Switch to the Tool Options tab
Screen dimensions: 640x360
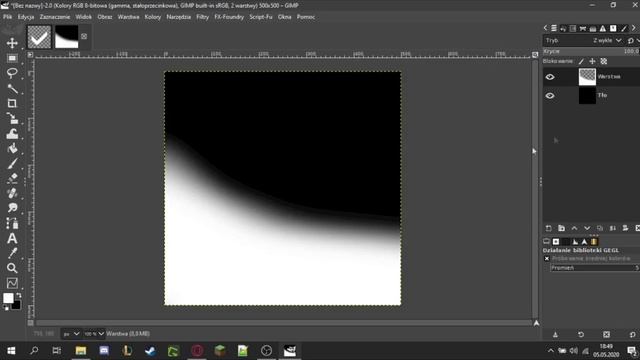547,242
